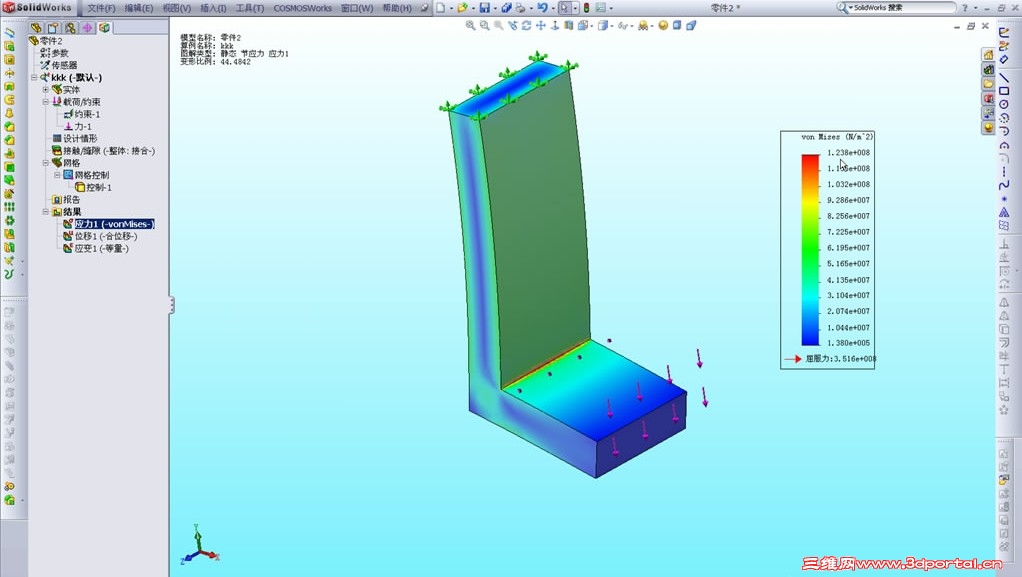Click the SolidWorks logo icon
The height and width of the screenshot is (577, 1022).
8,8
